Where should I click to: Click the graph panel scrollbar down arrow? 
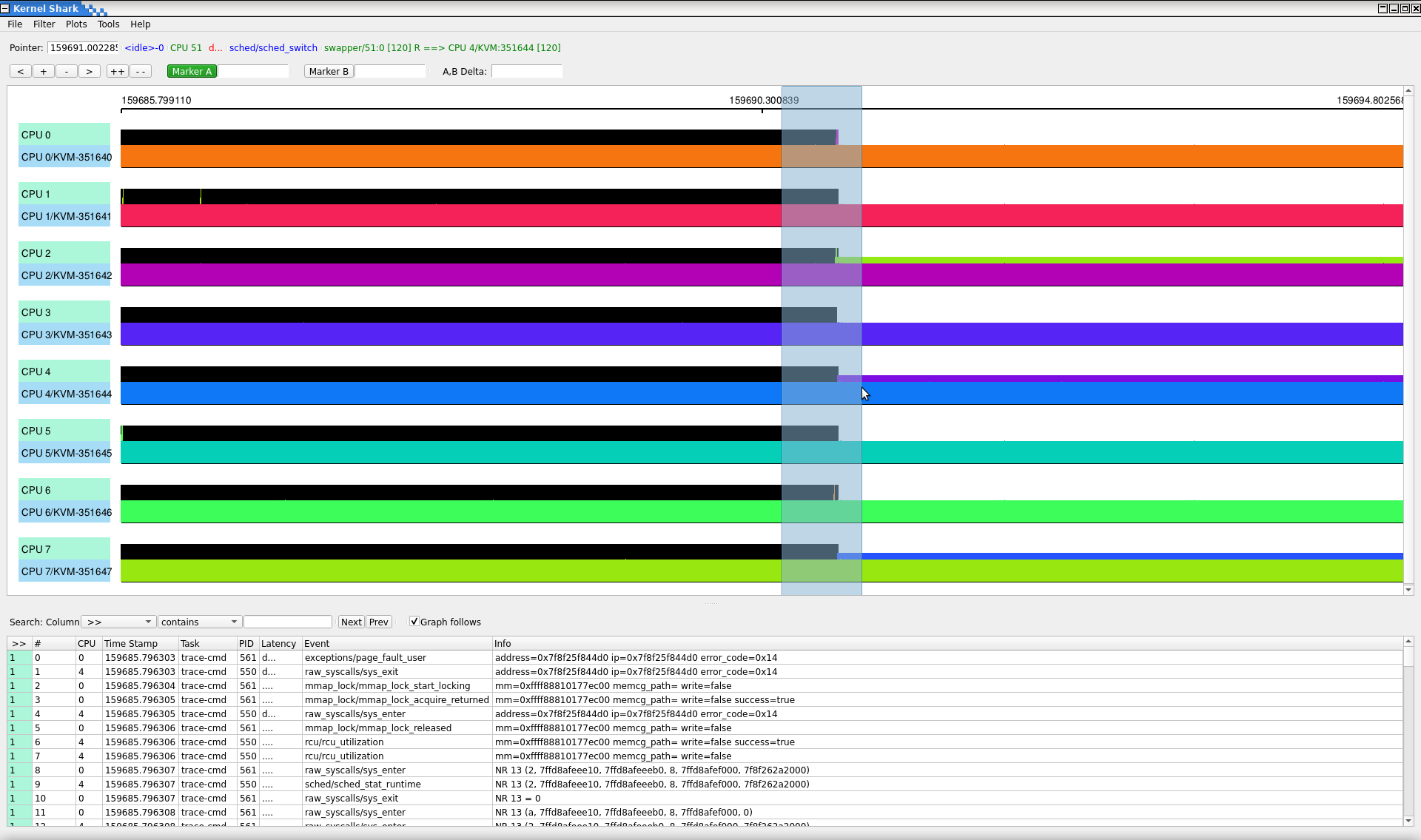[1409, 589]
